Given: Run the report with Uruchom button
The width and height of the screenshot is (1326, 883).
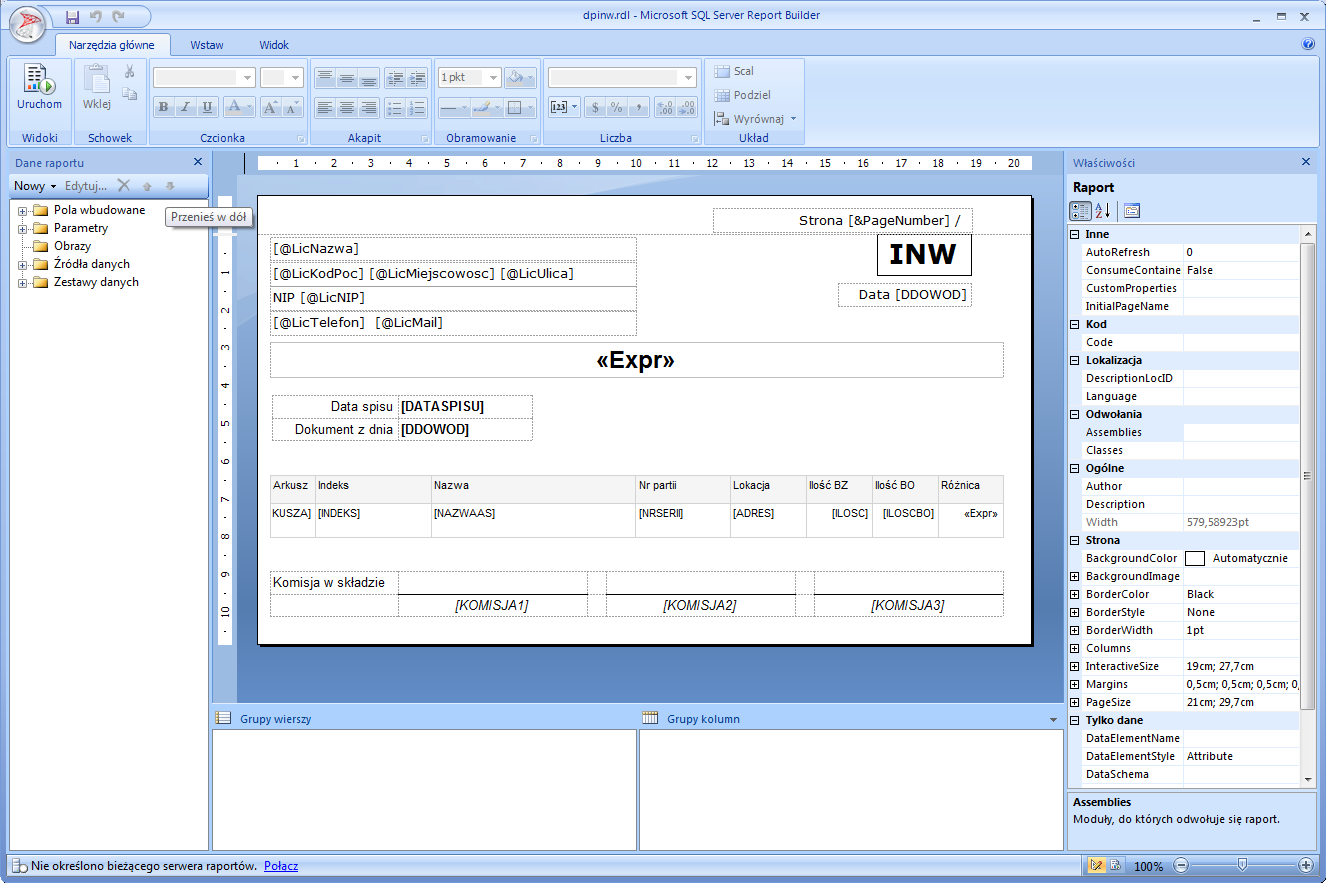Looking at the screenshot, I should tap(39, 87).
